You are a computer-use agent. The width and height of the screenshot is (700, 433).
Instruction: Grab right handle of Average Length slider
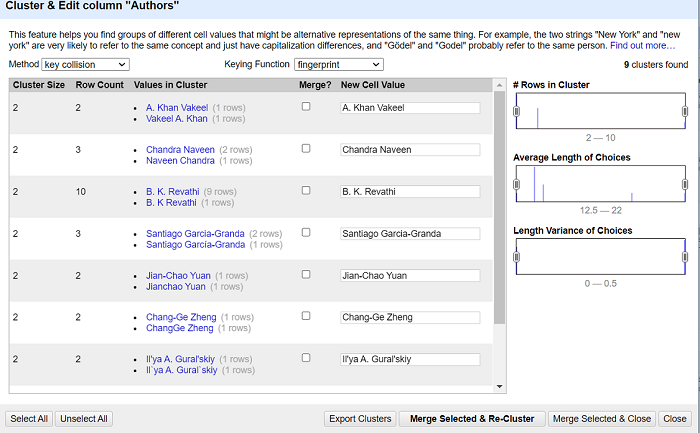tap(685, 184)
